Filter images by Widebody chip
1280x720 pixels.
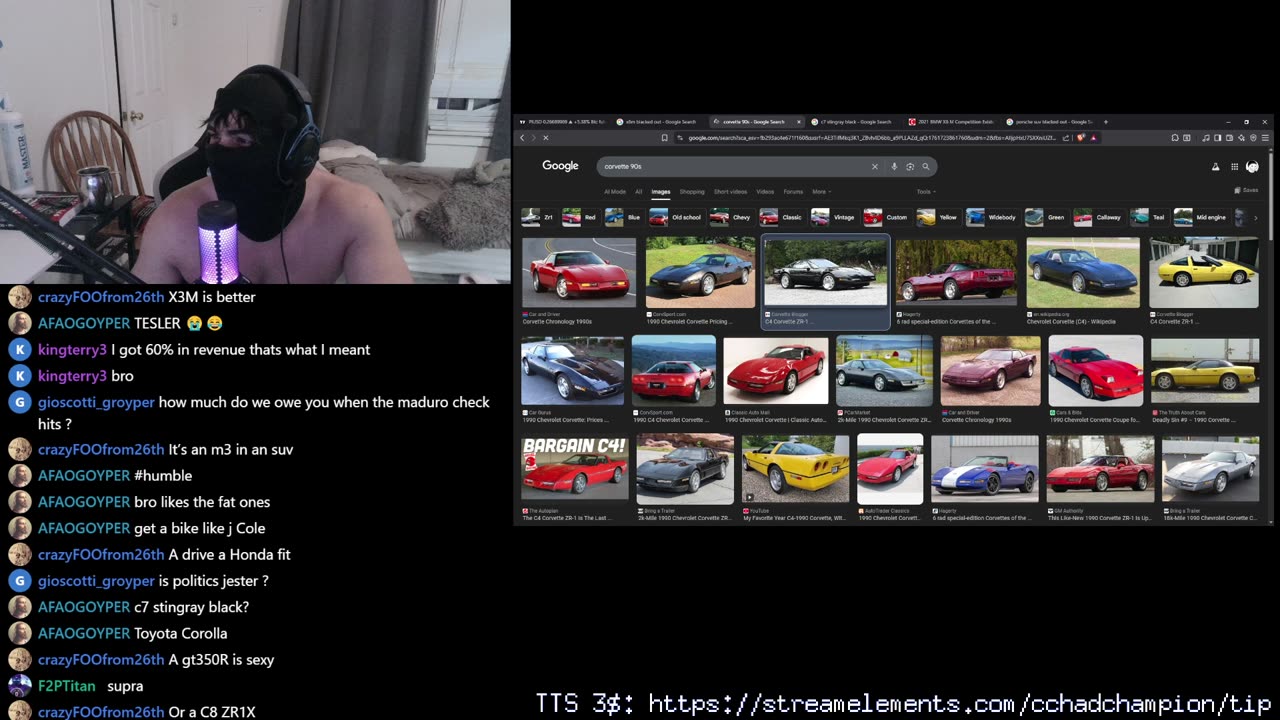click(x=992, y=217)
